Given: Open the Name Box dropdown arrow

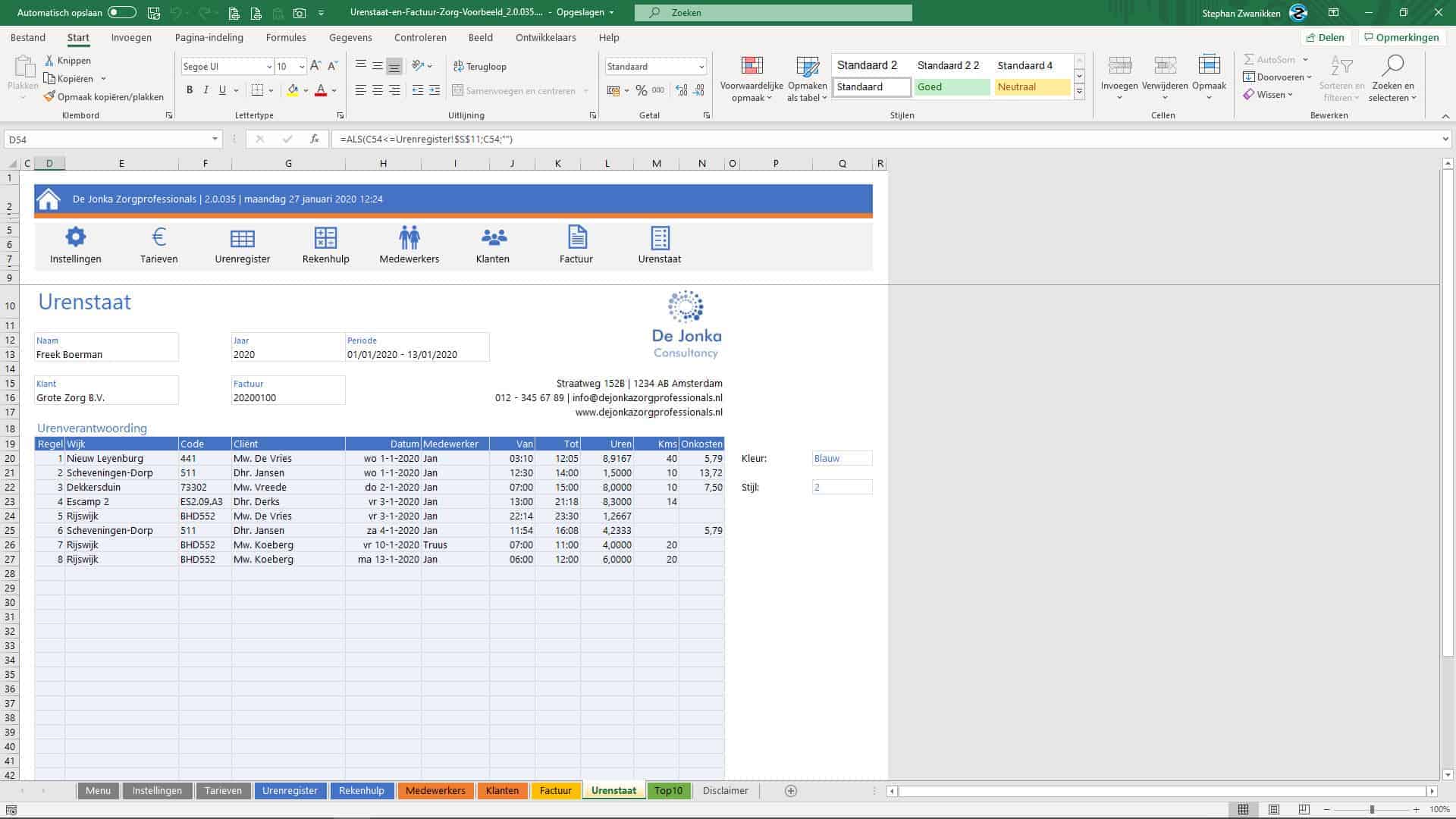Looking at the screenshot, I should [x=215, y=140].
